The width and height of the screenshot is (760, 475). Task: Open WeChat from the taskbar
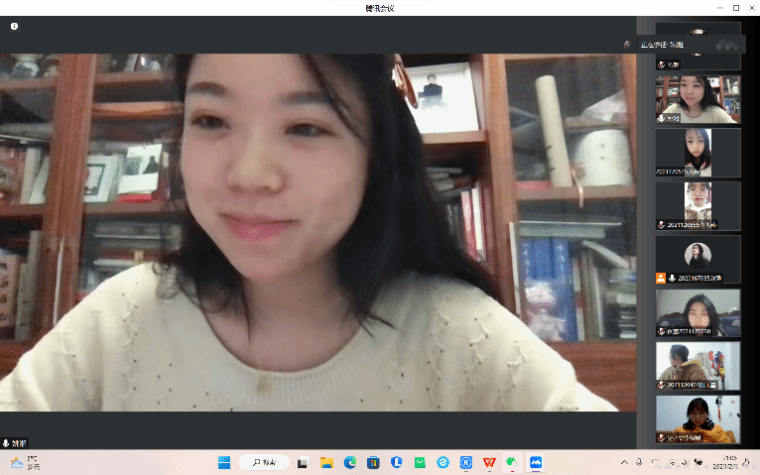pos(512,462)
